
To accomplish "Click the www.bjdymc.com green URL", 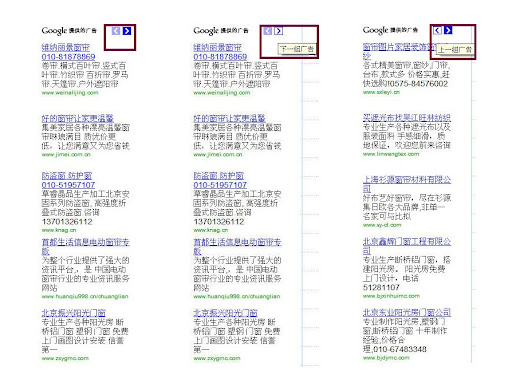I will 386,358.
